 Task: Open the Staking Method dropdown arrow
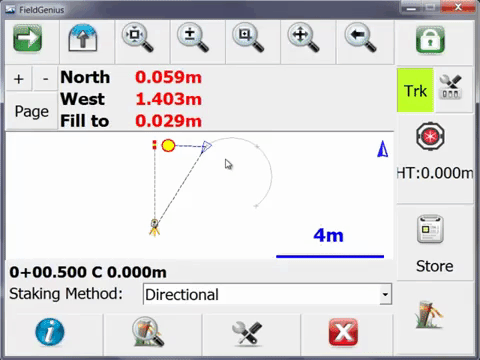point(385,294)
